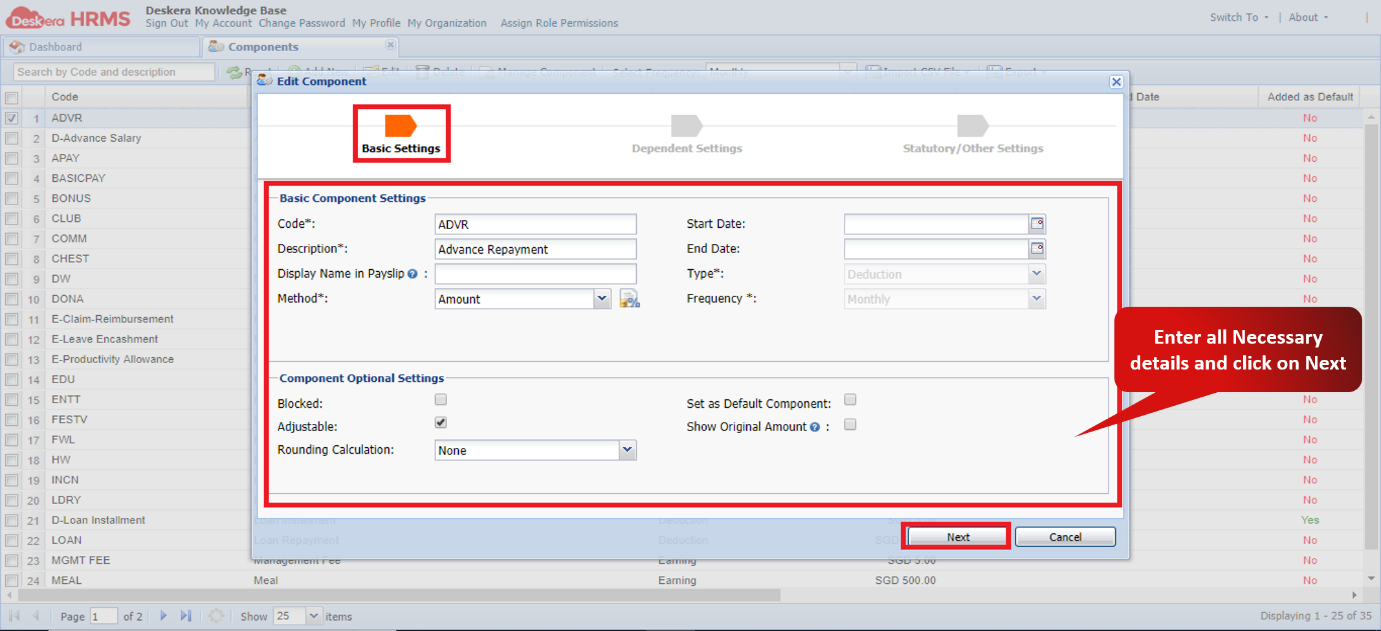This screenshot has width=1381, height=631.
Task: Open the Type dropdown
Action: point(1037,274)
